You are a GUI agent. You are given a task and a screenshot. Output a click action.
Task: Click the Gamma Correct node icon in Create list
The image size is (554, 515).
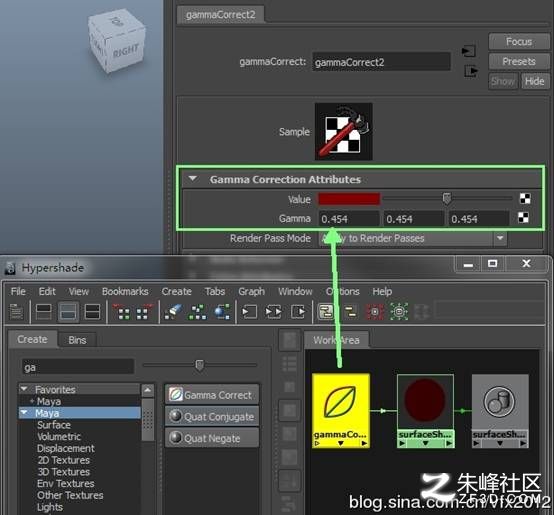(x=175, y=394)
